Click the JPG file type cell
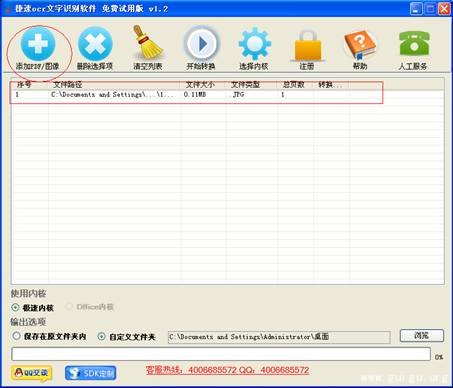 click(x=238, y=95)
